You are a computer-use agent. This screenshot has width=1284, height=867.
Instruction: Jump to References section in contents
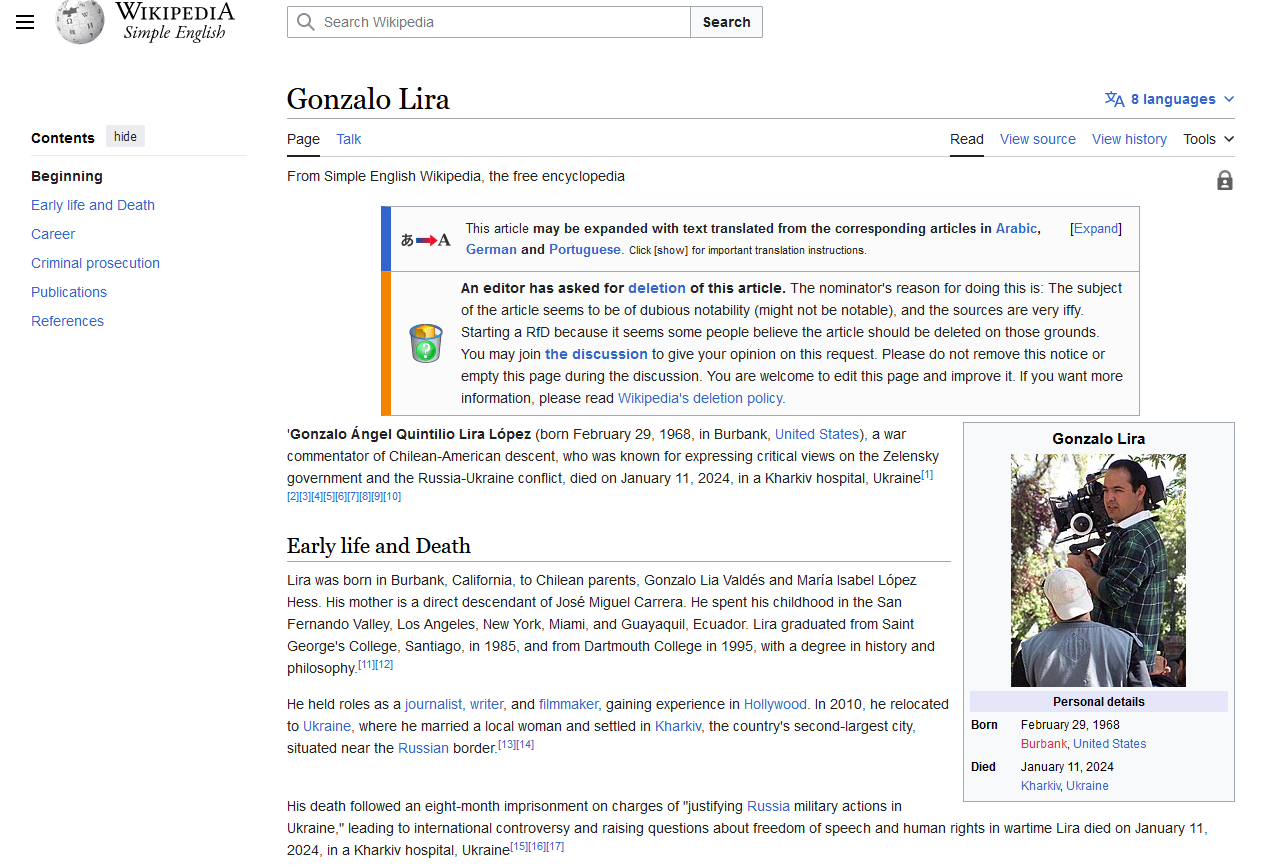(67, 321)
